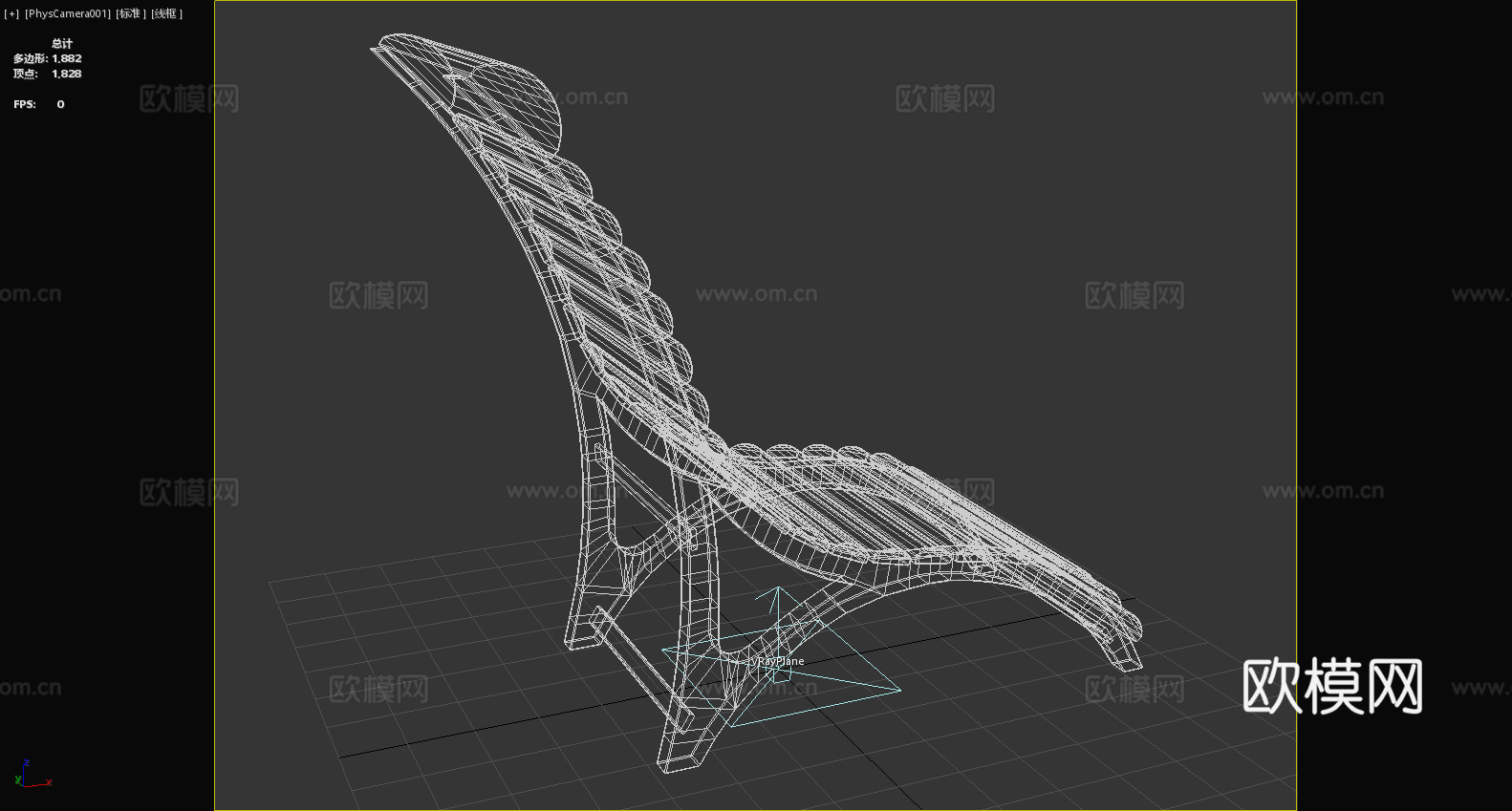Click the 顶点 1,828 vertex count
The width and height of the screenshot is (1512, 811).
47,74
